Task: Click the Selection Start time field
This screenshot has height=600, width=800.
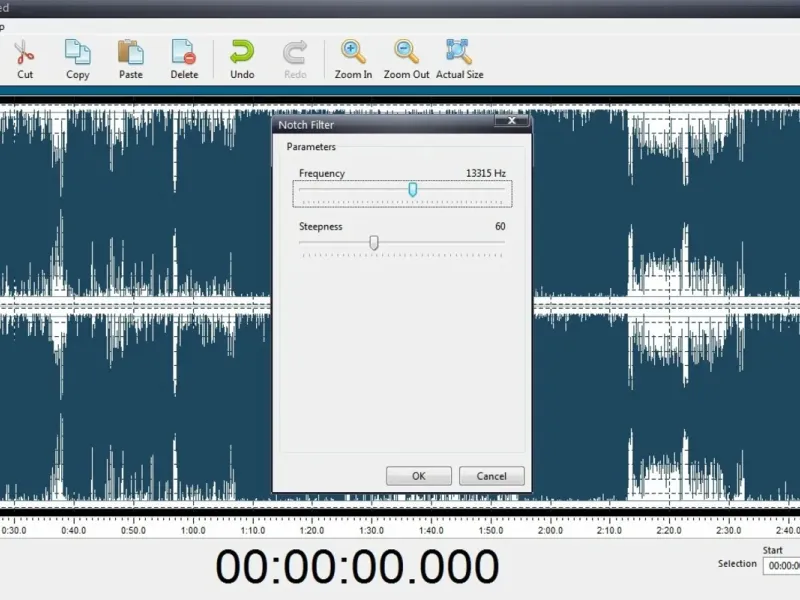Action: point(781,566)
